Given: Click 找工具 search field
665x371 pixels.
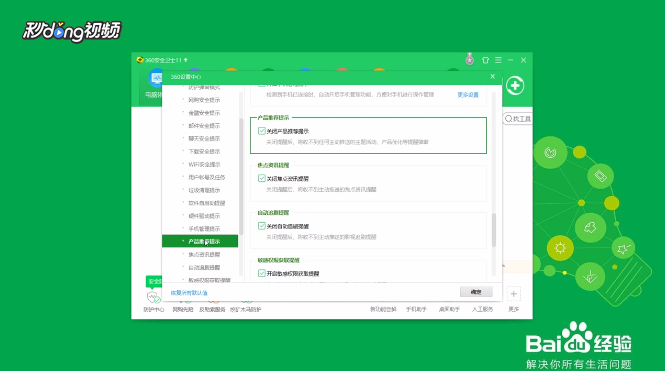Looking at the screenshot, I should tap(517, 119).
